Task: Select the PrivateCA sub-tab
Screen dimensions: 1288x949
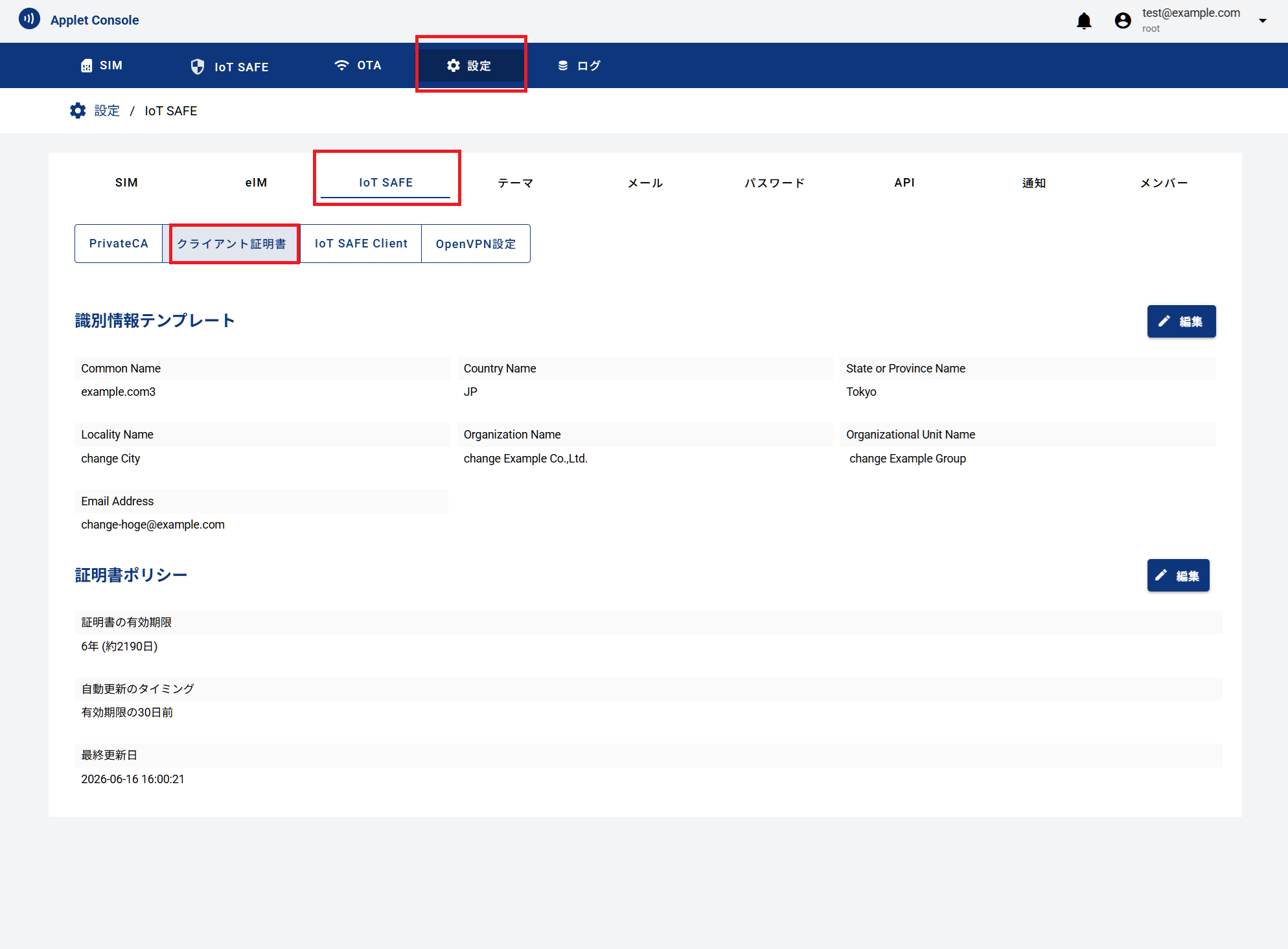Action: click(119, 244)
